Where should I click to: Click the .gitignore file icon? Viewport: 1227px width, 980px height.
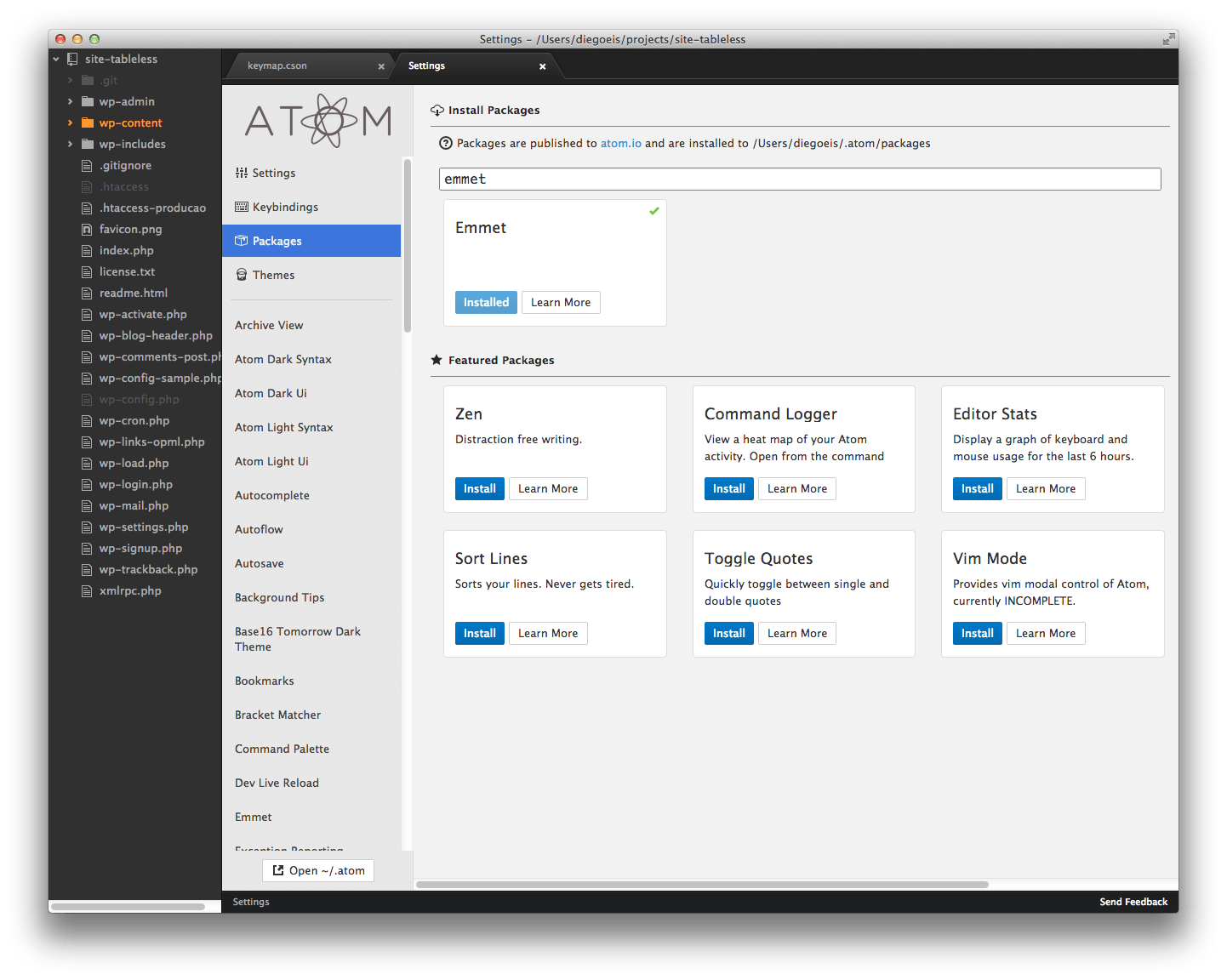click(87, 165)
